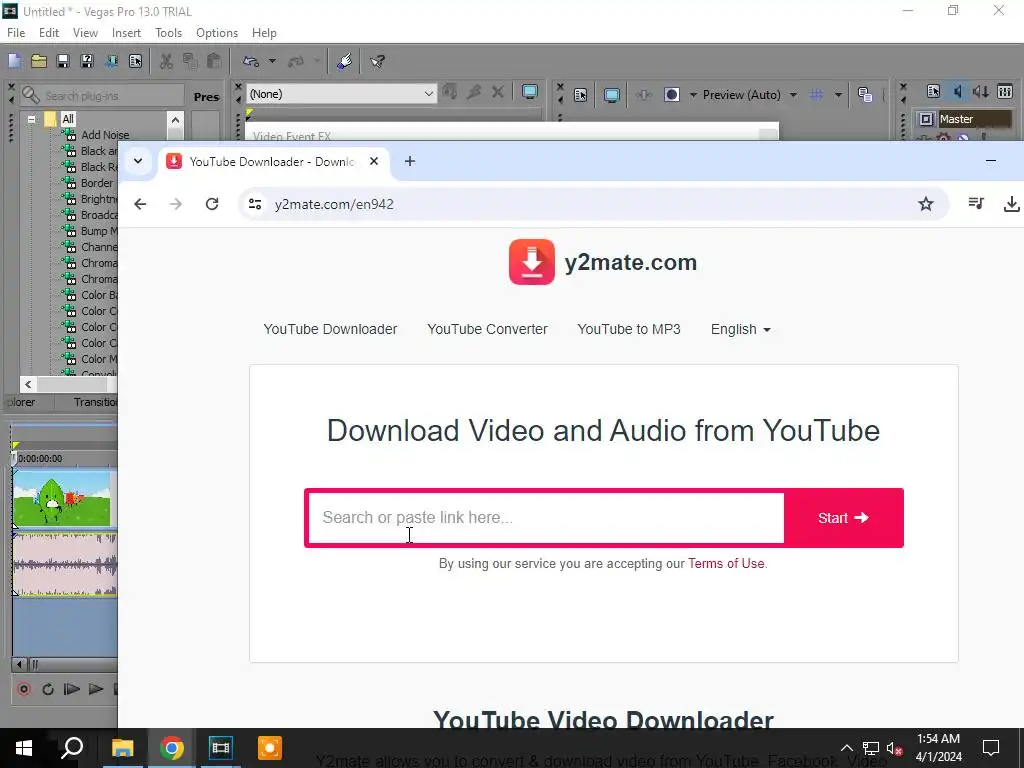This screenshot has height=768, width=1024.
Task: Click the What's This help cursor icon
Action: [377, 61]
